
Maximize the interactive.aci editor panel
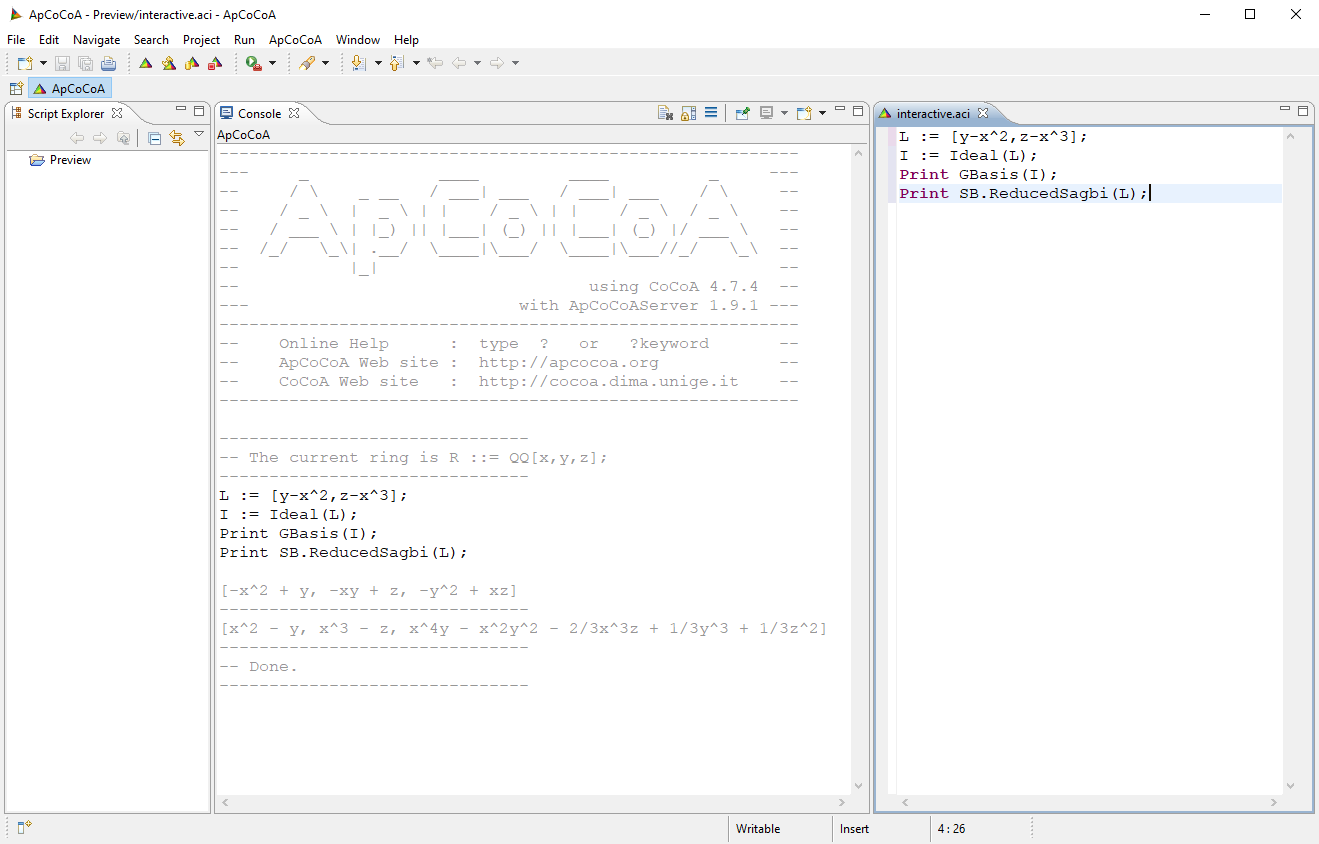click(x=1303, y=111)
